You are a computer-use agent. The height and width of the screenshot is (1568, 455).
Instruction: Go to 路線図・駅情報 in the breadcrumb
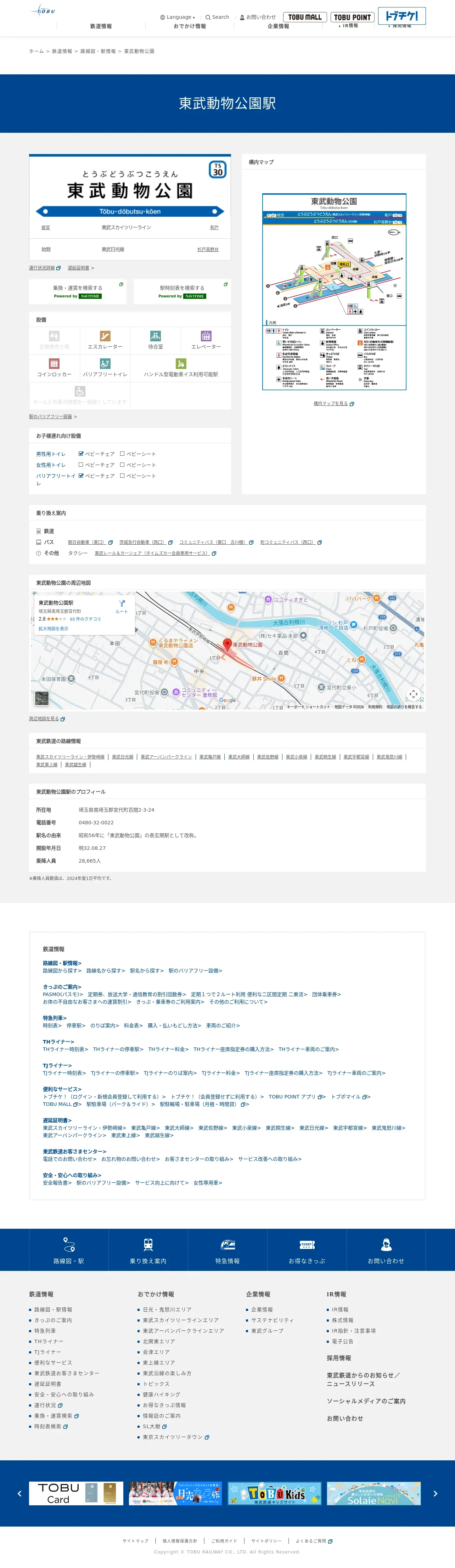click(x=98, y=51)
